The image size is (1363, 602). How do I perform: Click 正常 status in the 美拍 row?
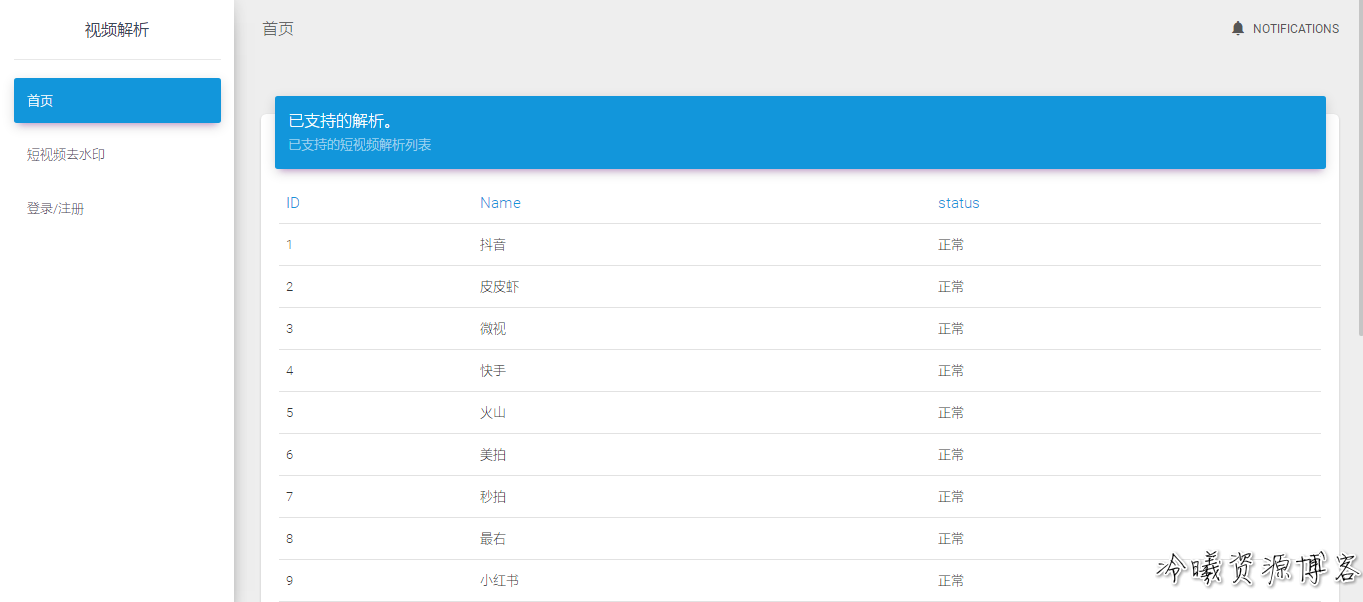pos(951,455)
